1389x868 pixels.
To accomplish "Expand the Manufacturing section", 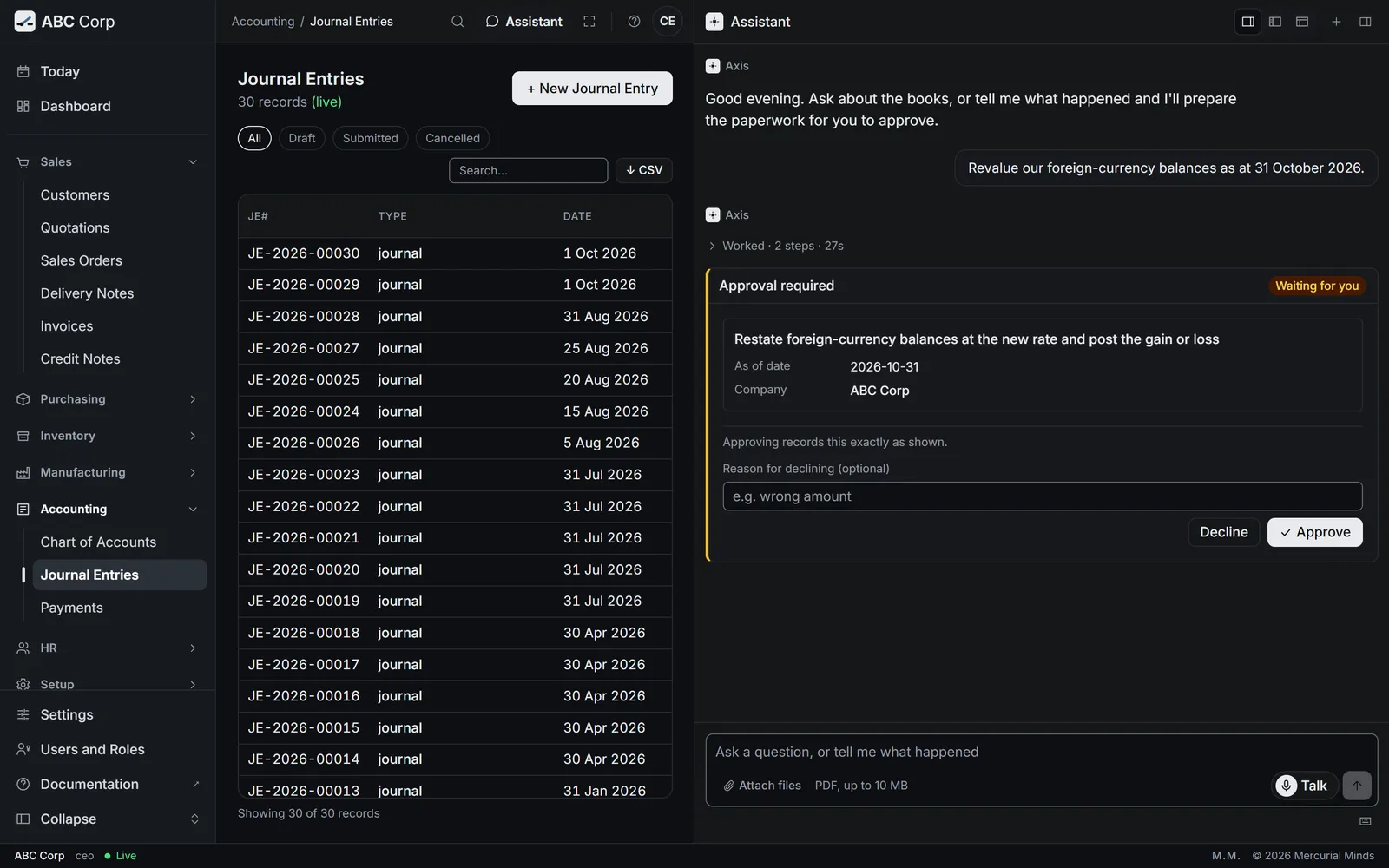I will click(x=108, y=472).
